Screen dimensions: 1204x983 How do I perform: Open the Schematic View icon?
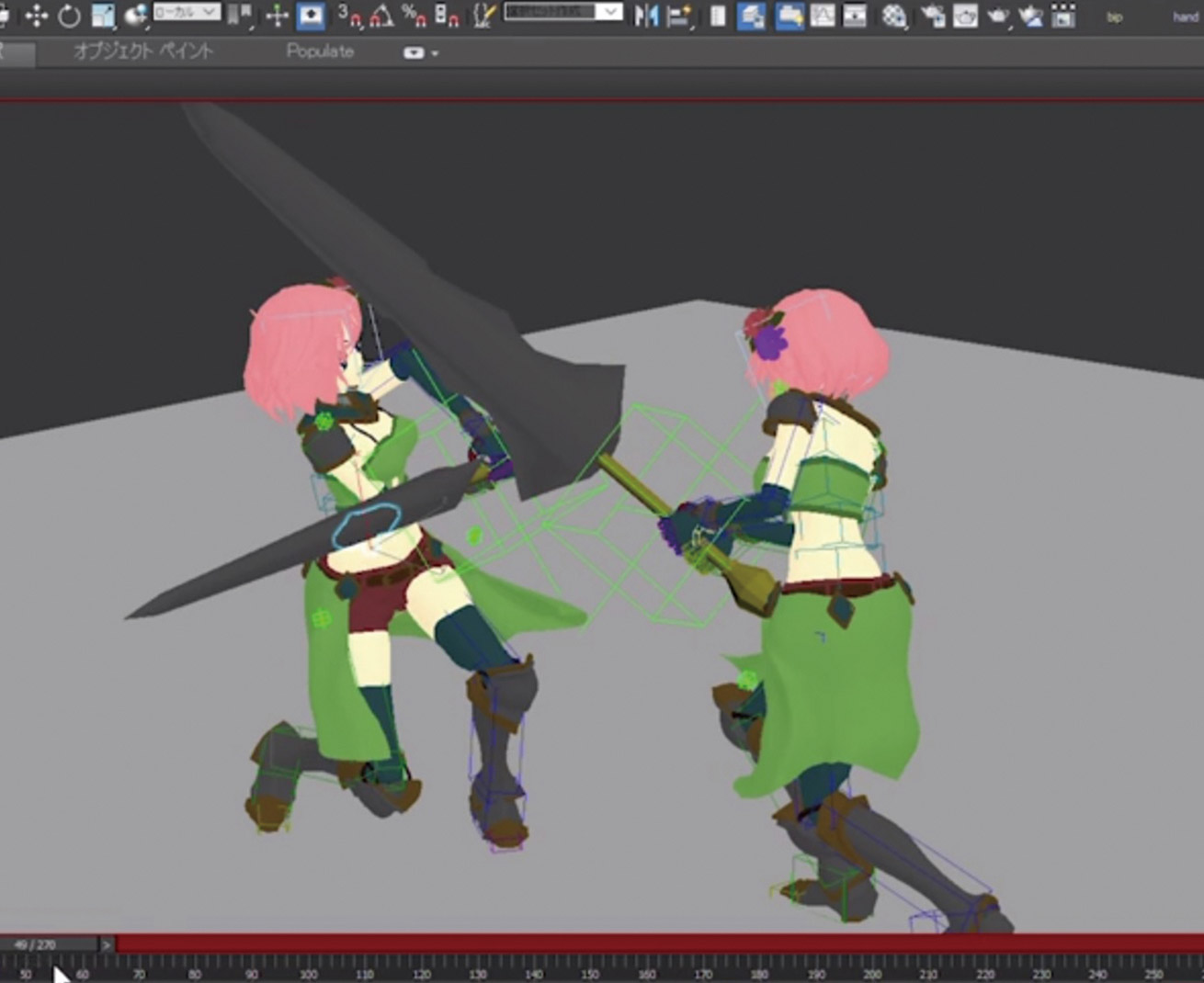[x=855, y=16]
